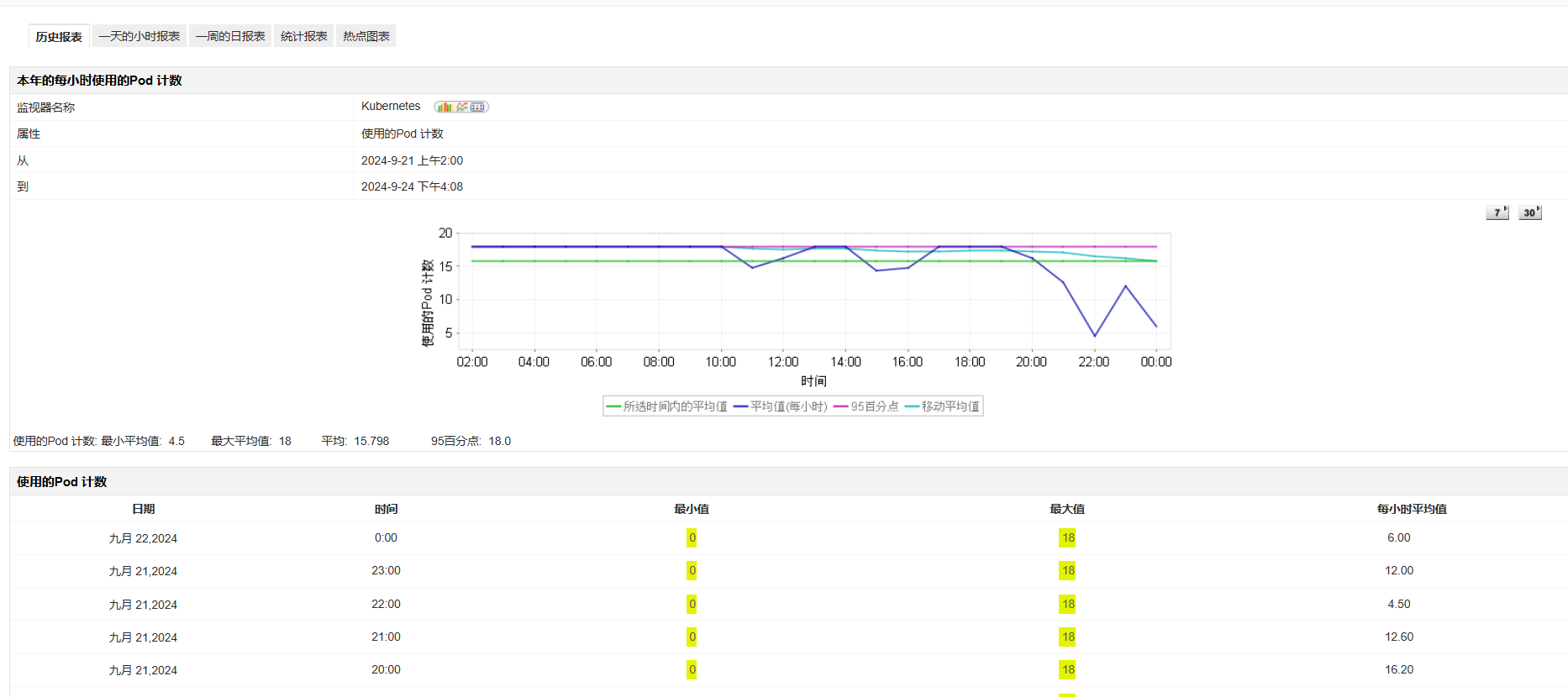Show the 30-day report
1568x697 pixels.
[x=1530, y=212]
